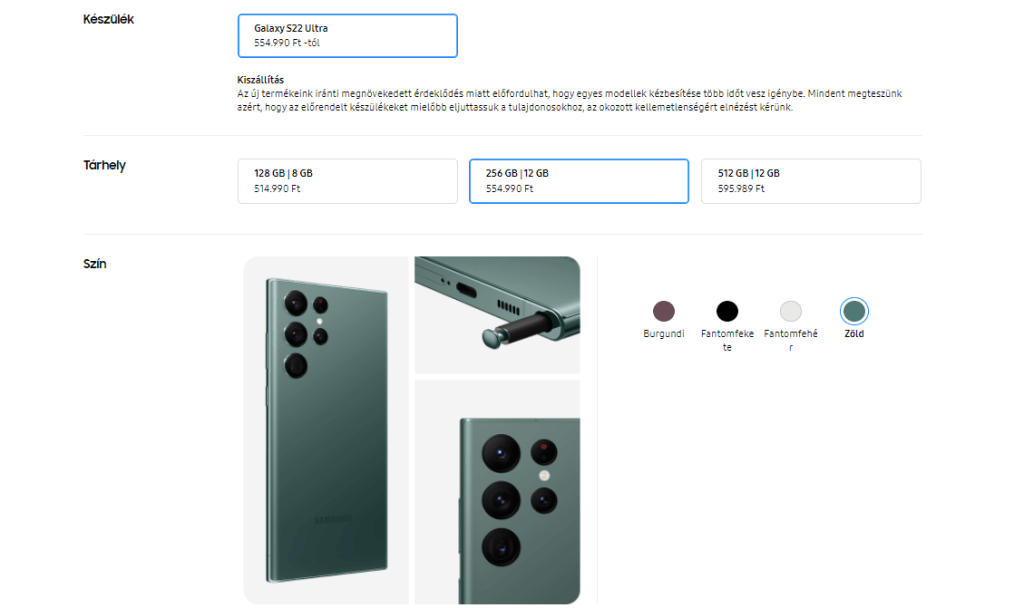This screenshot has height=608, width=1024.
Task: Click the Szín section heading
Action: pyautogui.click(x=95, y=264)
